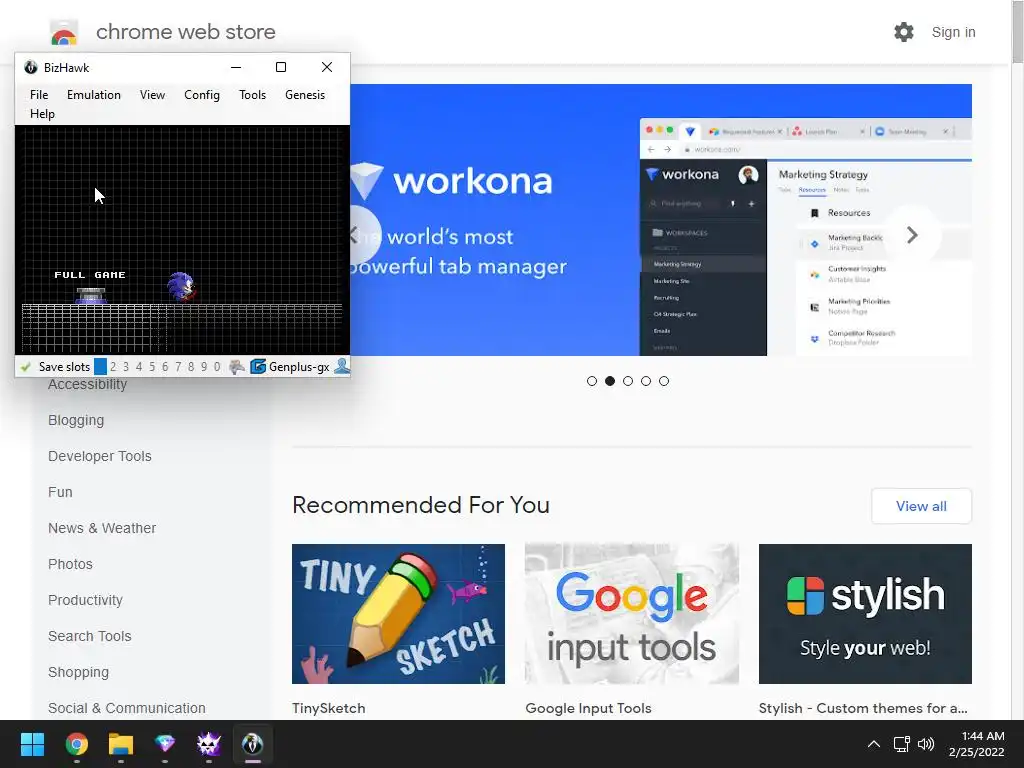This screenshot has width=1024, height=768.
Task: Click the Google Input Tools title text
Action: pos(588,708)
